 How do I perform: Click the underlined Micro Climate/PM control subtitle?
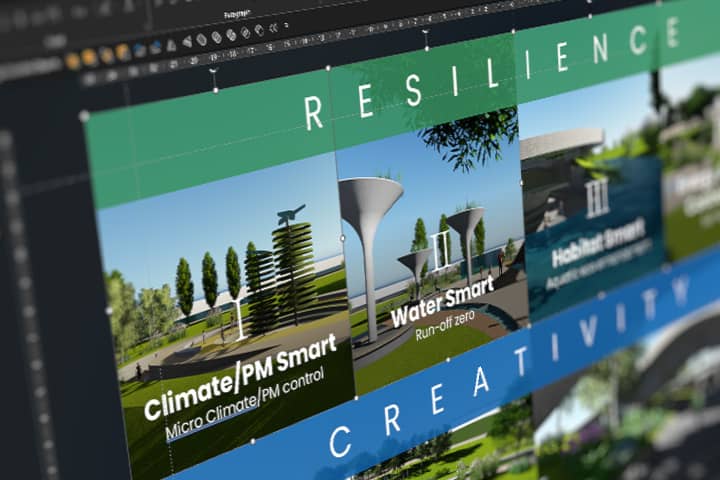tap(245, 404)
